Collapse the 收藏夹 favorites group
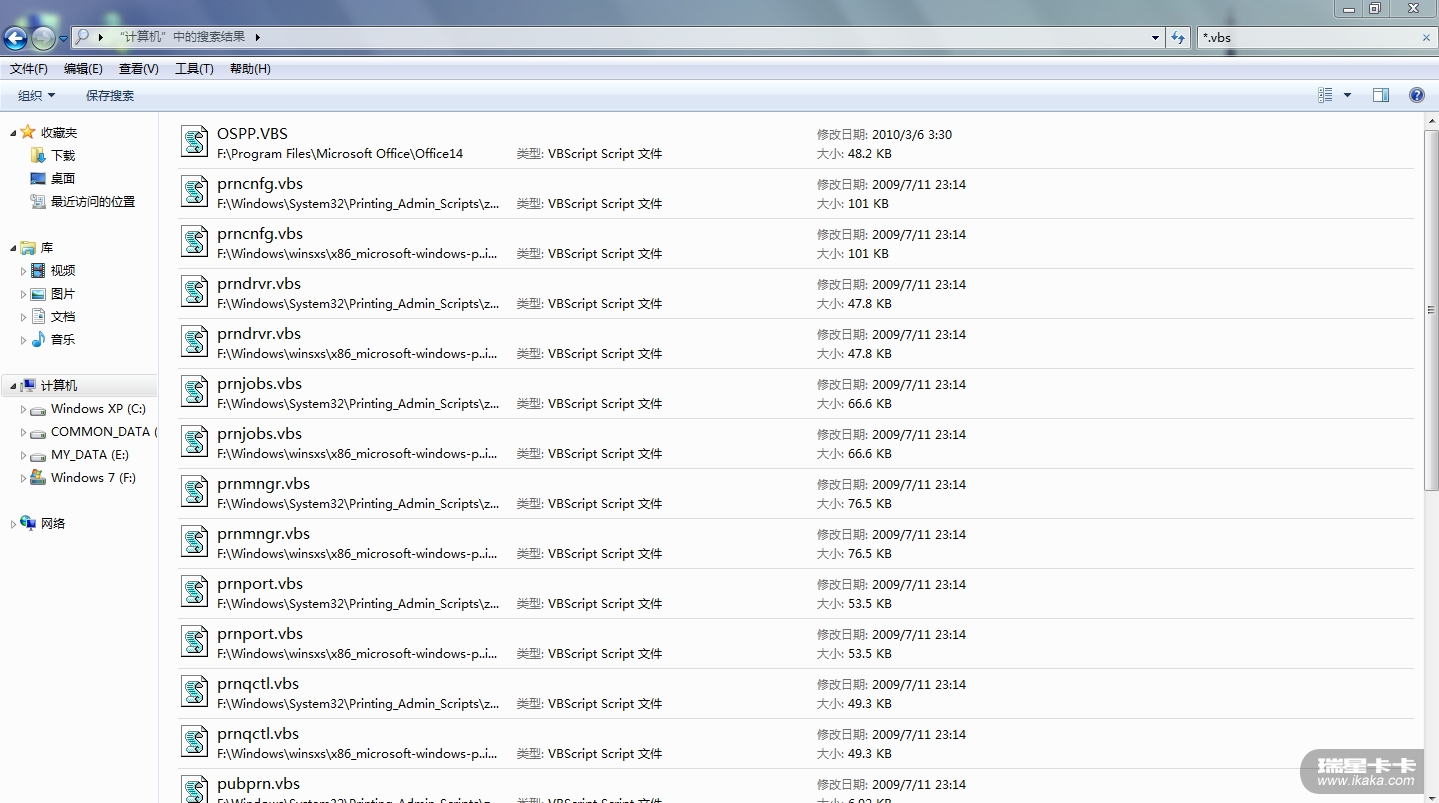Image resolution: width=1439 pixels, height=803 pixels. 13,133
